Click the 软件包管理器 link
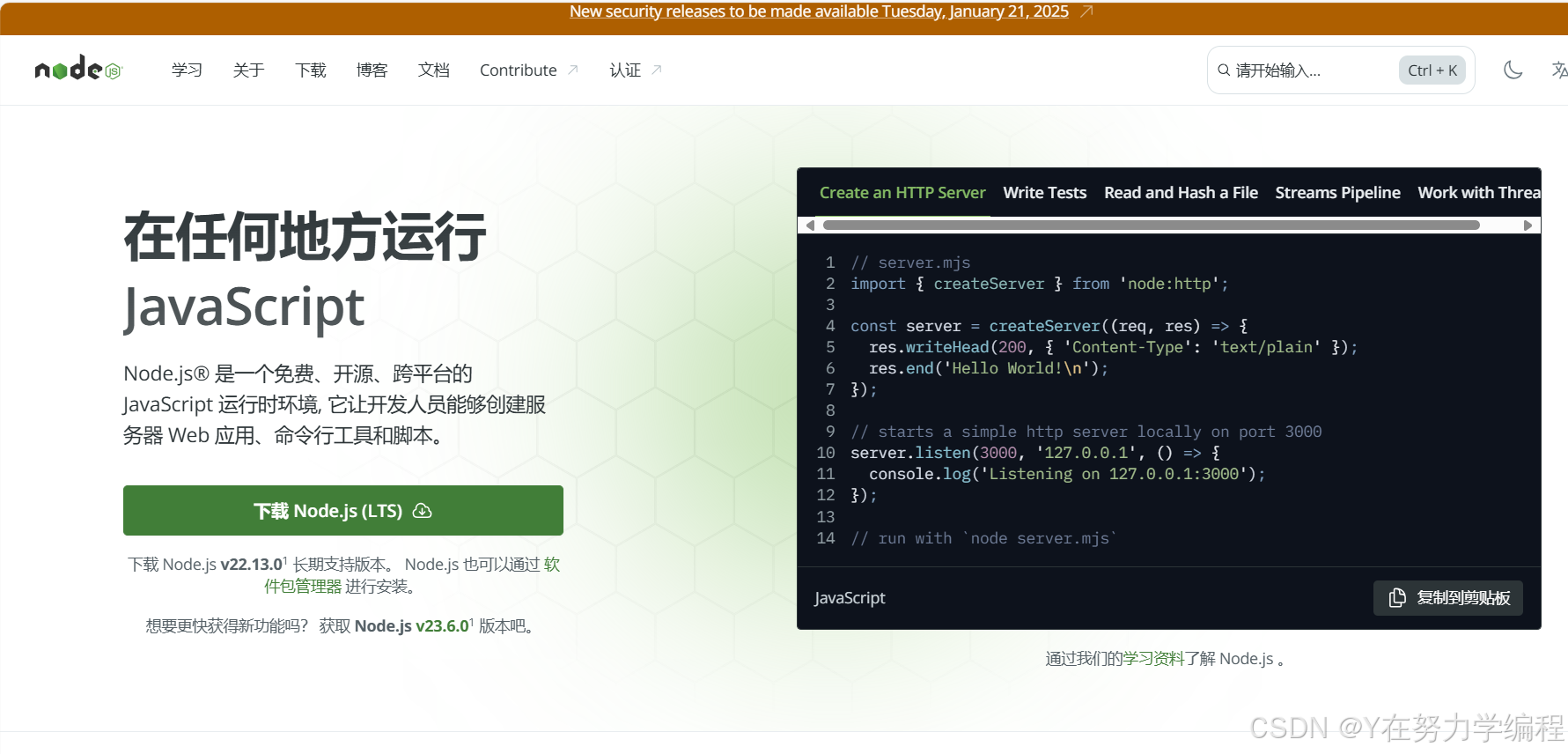This screenshot has height=754, width=1568. click(303, 587)
